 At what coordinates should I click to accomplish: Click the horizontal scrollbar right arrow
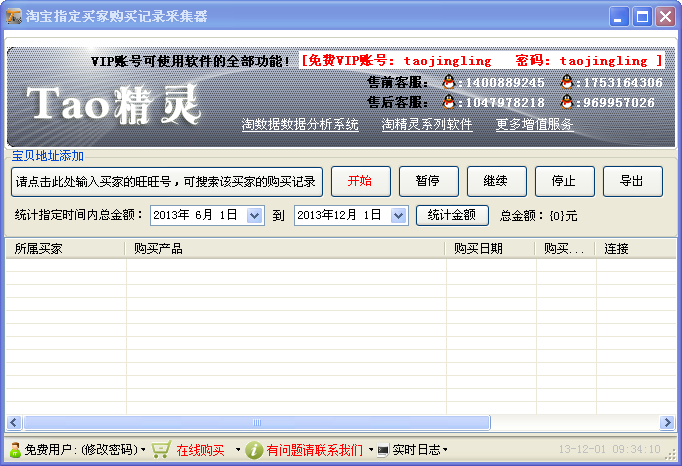pos(668,422)
